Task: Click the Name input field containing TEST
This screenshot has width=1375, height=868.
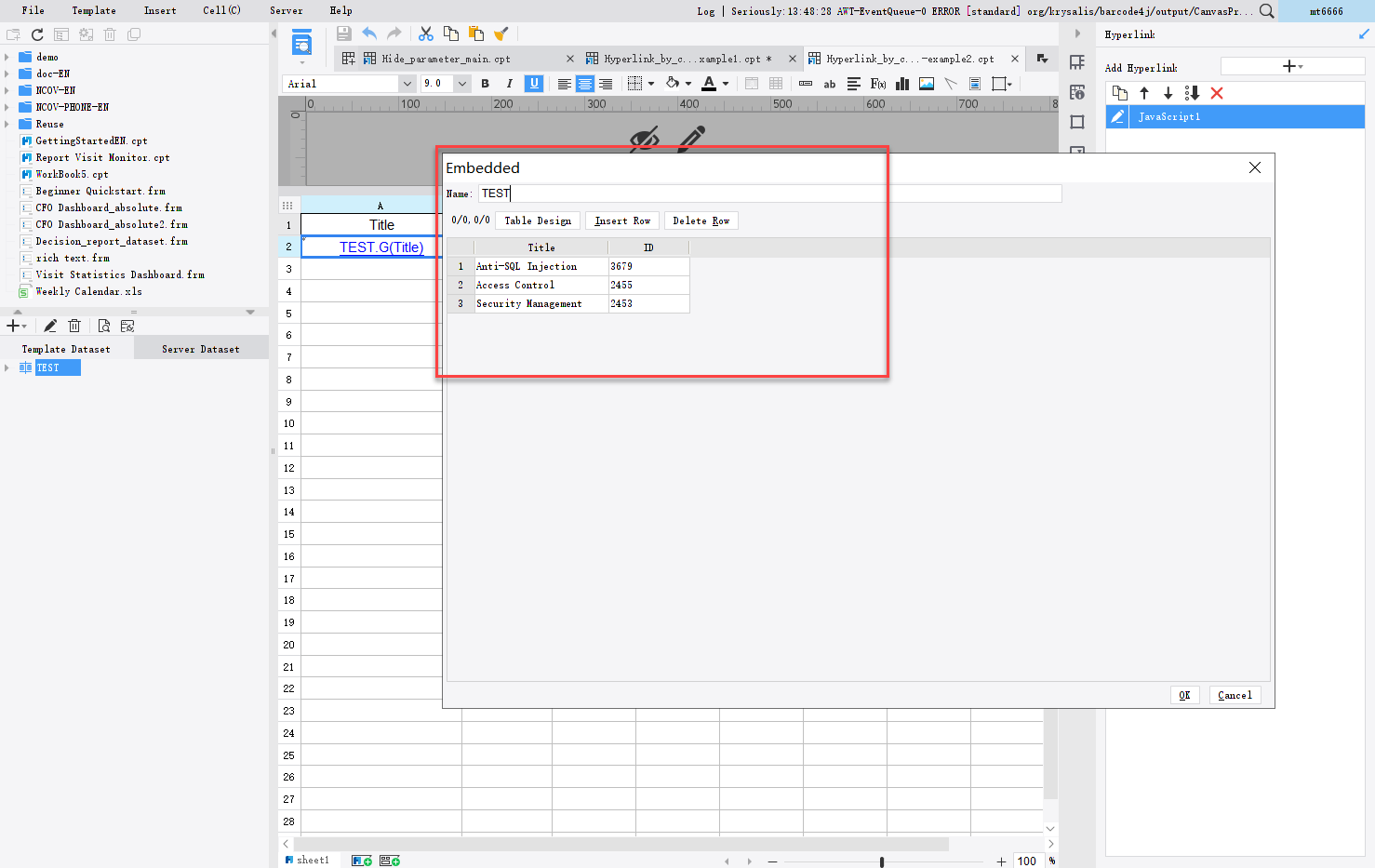Action: click(x=770, y=194)
